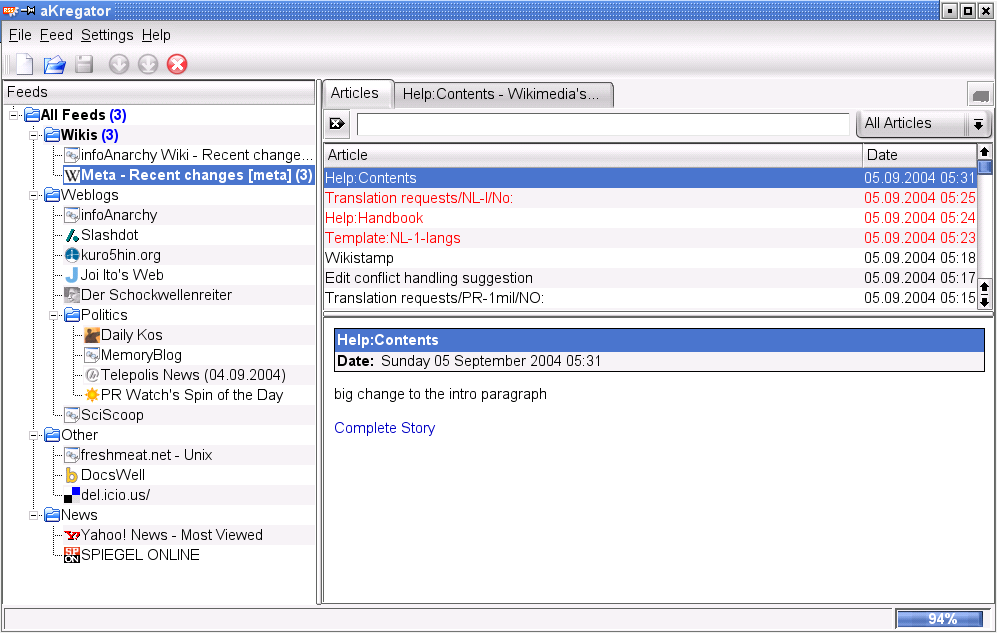Screen dimensions: 997x633
Task: Sort by the Date column header
Action: (919, 155)
